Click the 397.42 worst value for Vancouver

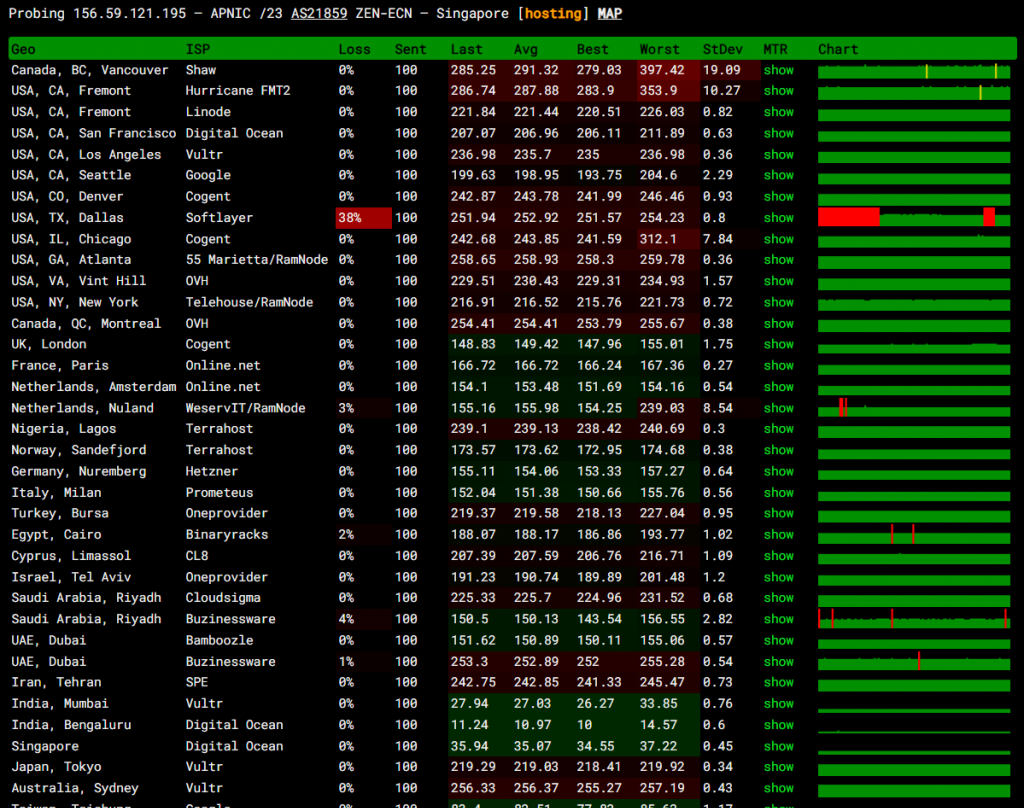(x=662, y=70)
